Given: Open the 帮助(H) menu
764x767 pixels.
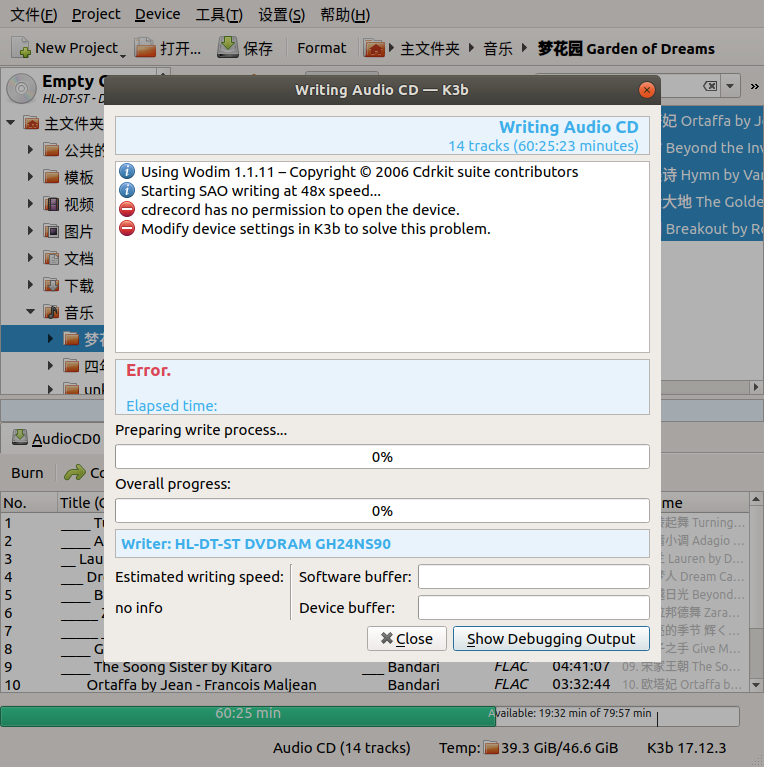Looking at the screenshot, I should coord(345,15).
